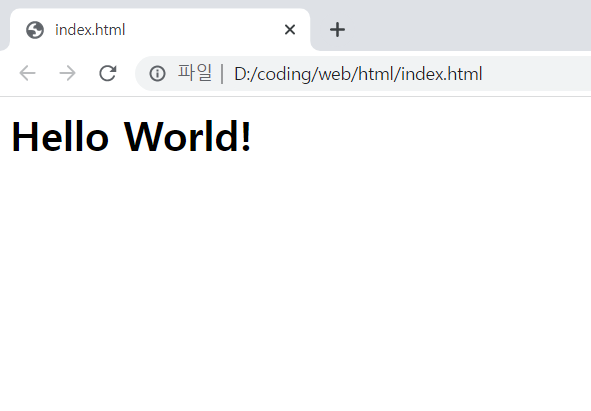Click the globe favicon on the index.html tab
The image size is (591, 411).
pyautogui.click(x=35, y=30)
